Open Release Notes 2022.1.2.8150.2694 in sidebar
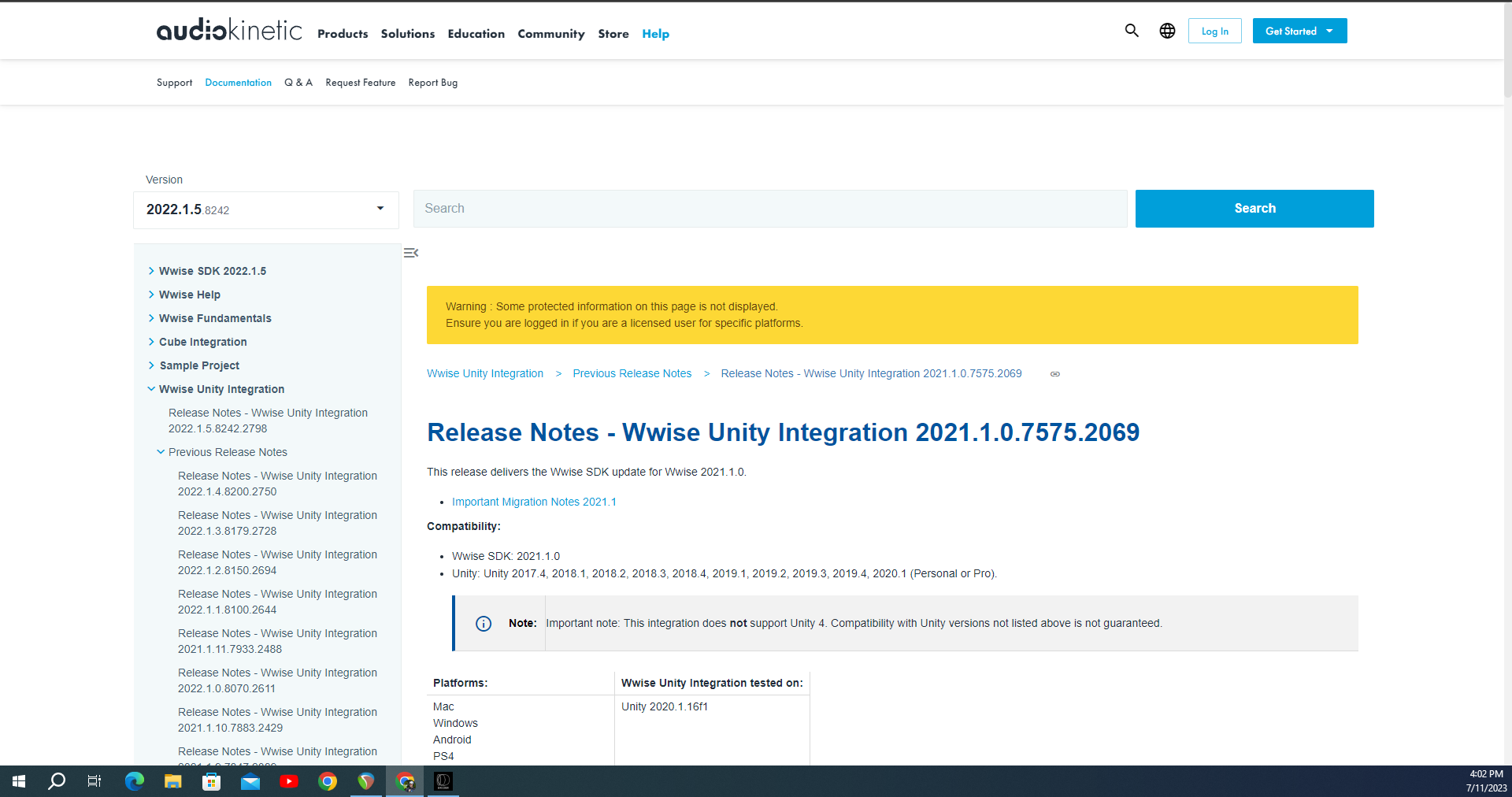 point(277,562)
